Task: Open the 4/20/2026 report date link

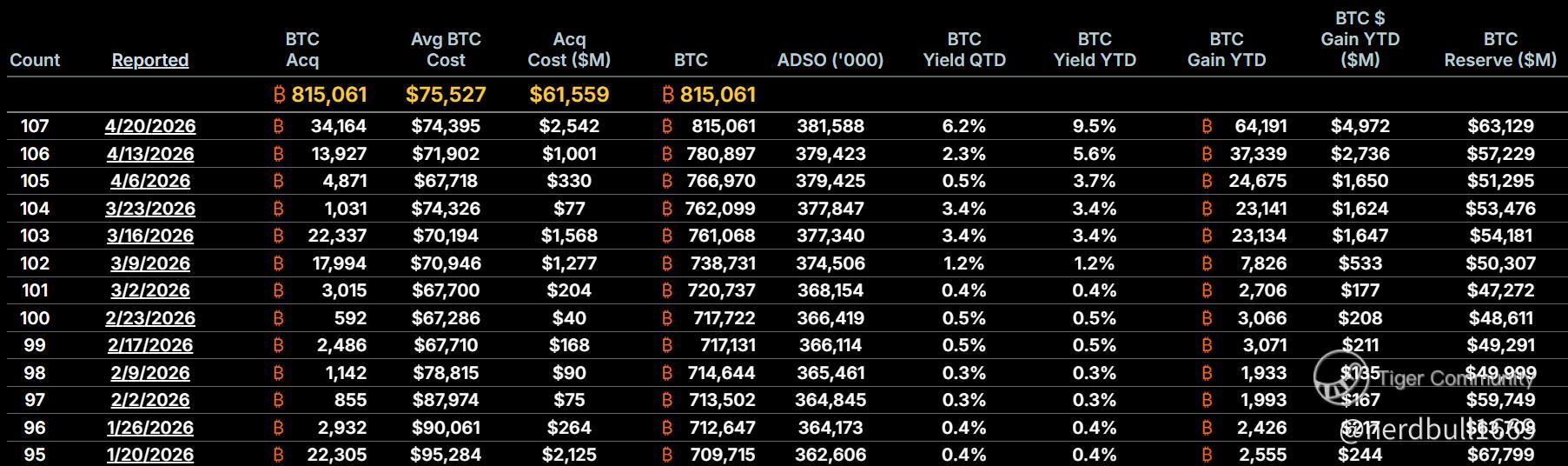Action: click(x=150, y=126)
